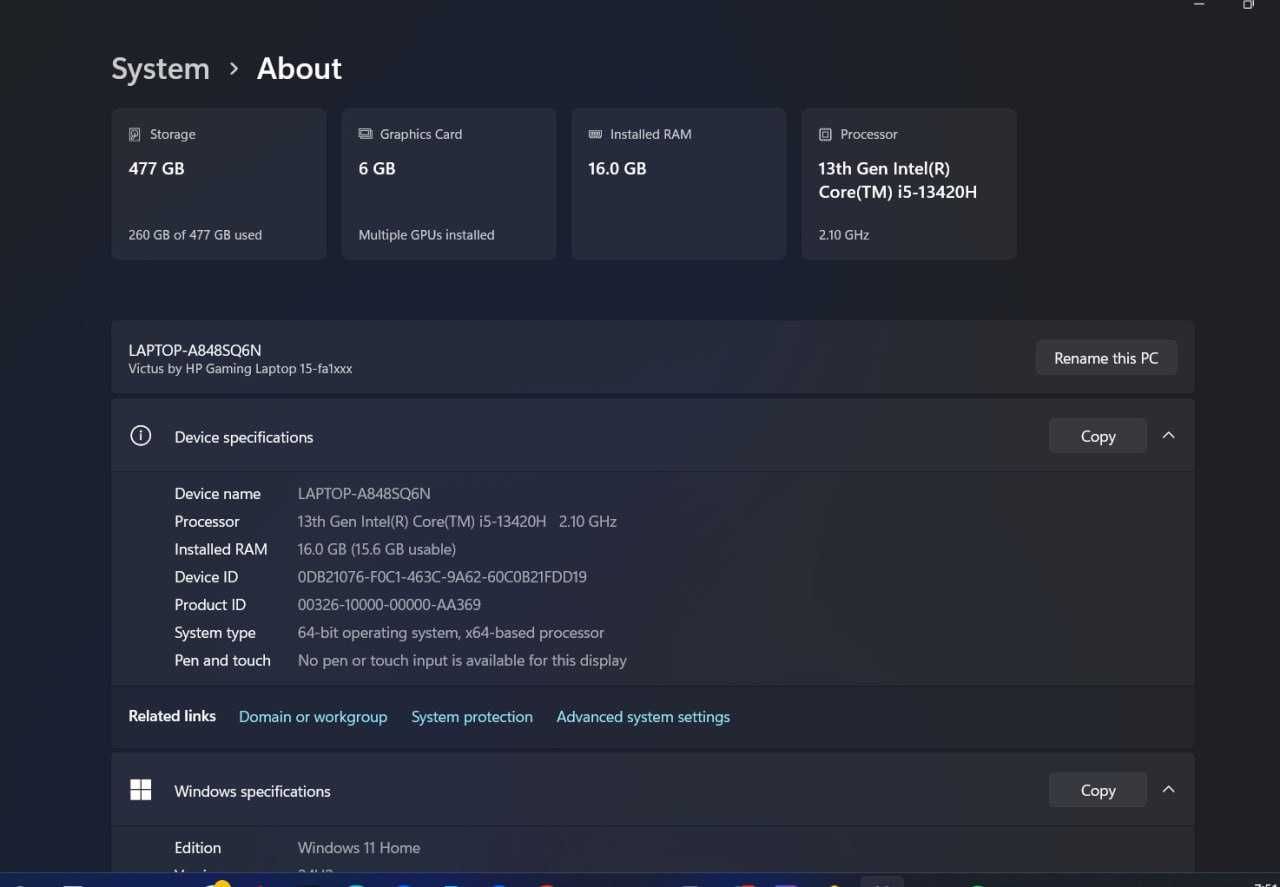This screenshot has width=1280, height=887.
Task: Click the Rename this PC button
Action: (x=1106, y=358)
